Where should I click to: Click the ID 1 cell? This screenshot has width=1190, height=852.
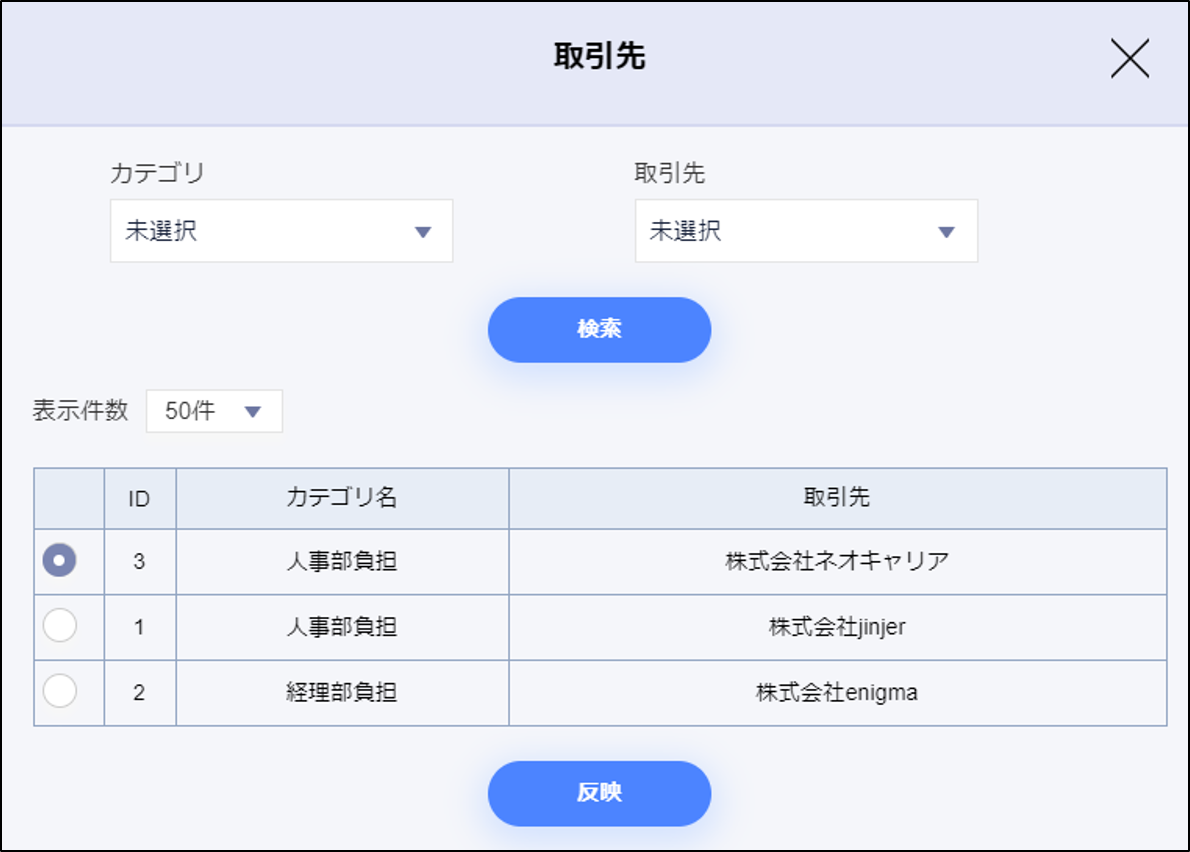click(x=139, y=627)
